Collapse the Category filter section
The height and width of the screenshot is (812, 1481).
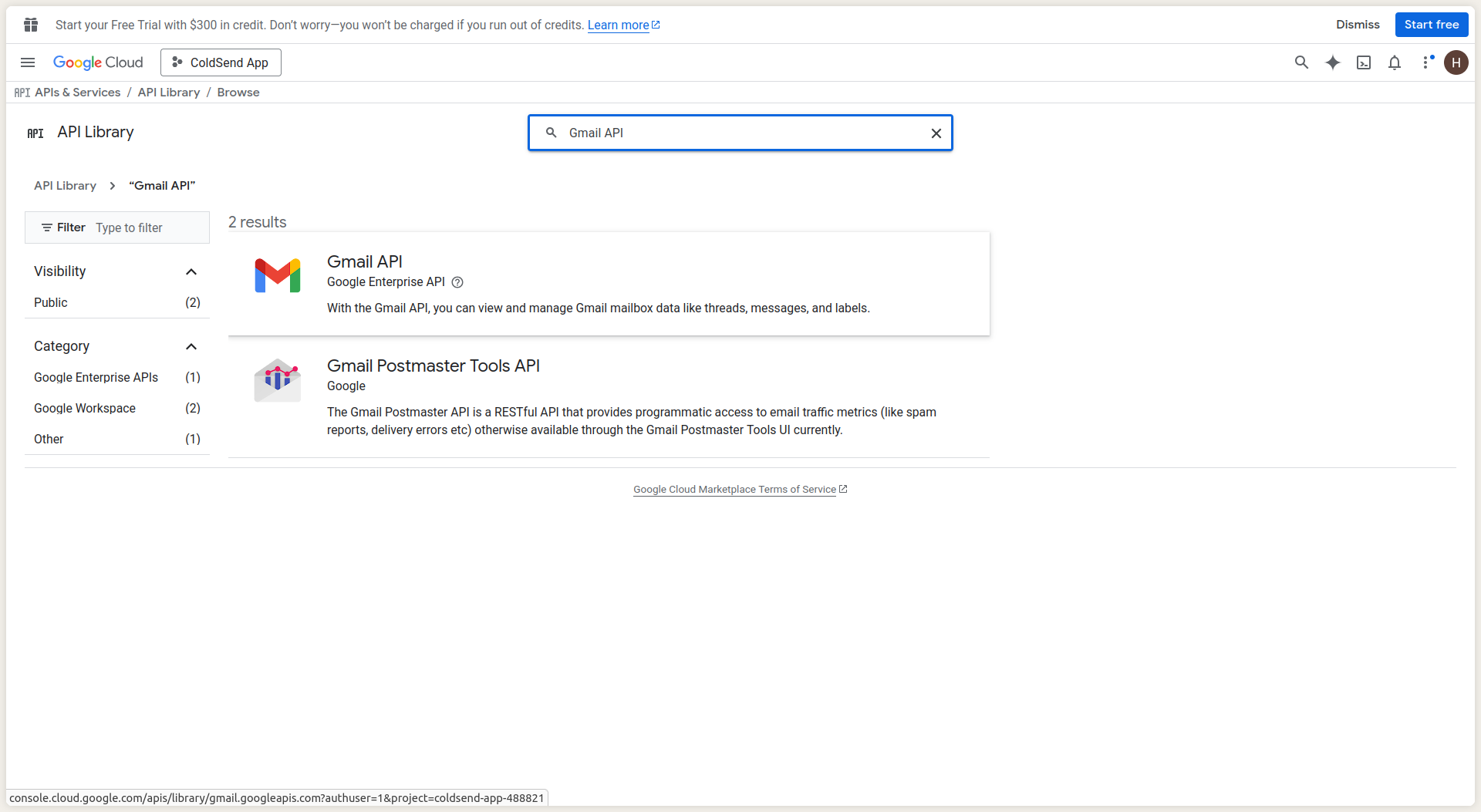pos(191,346)
